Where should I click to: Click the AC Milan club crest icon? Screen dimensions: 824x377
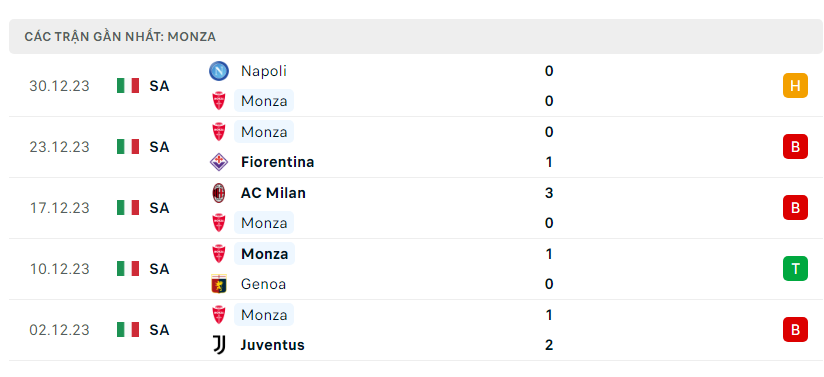coord(219,193)
